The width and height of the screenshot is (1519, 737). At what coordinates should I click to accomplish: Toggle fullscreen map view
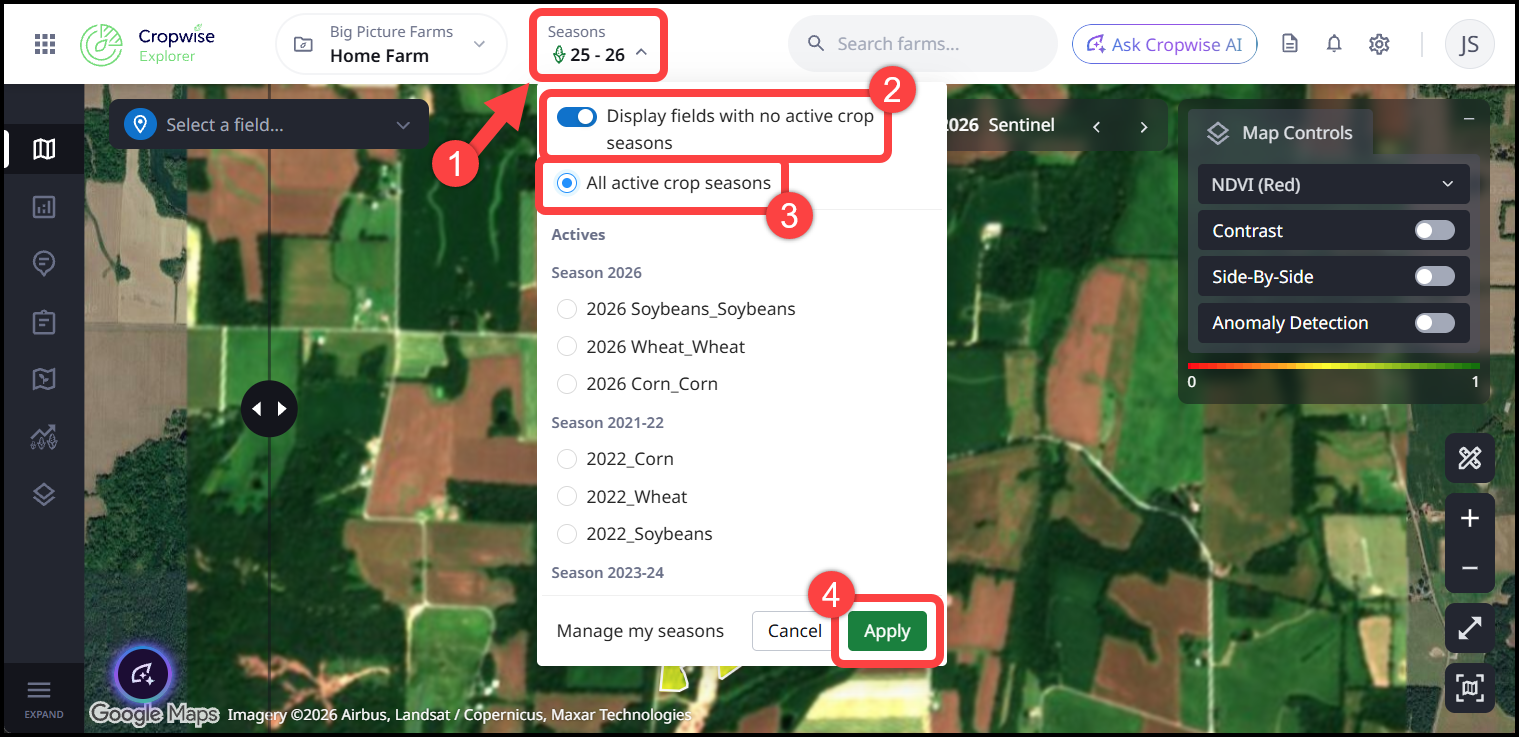pyautogui.click(x=1469, y=628)
